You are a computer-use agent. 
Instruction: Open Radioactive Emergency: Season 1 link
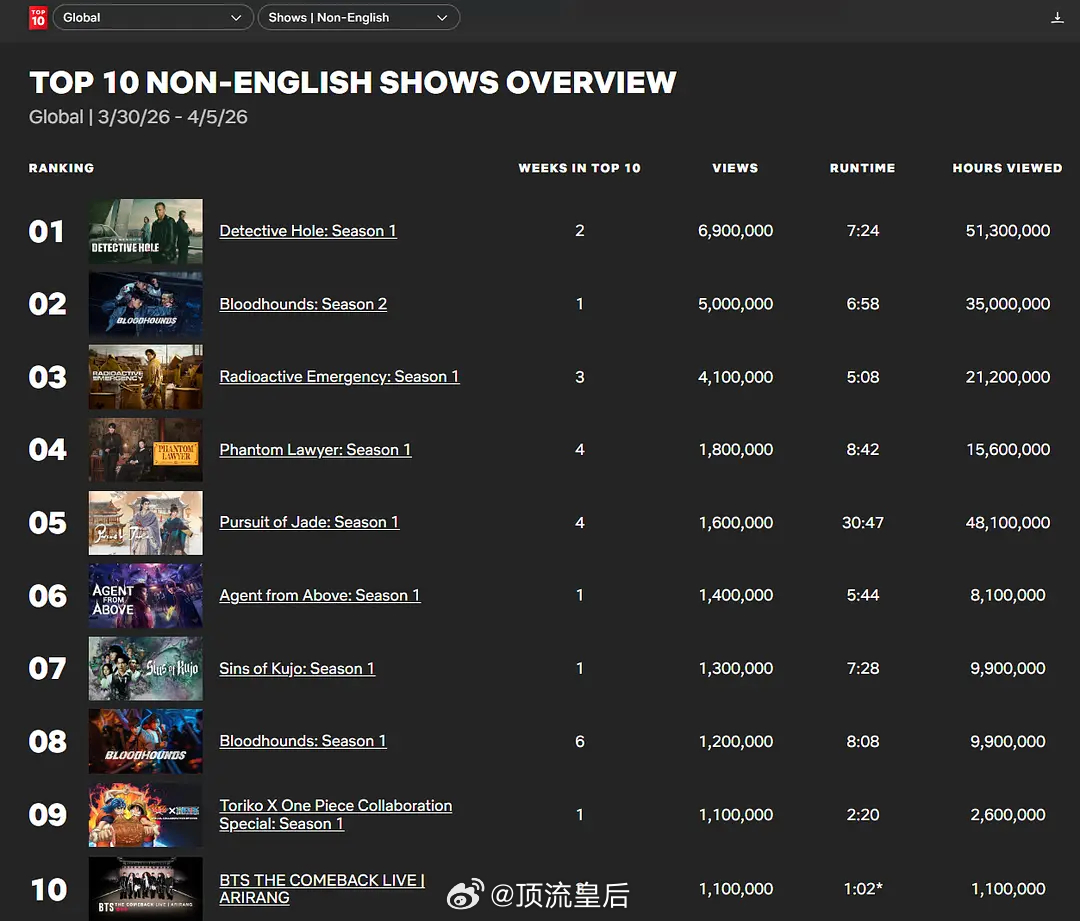340,377
